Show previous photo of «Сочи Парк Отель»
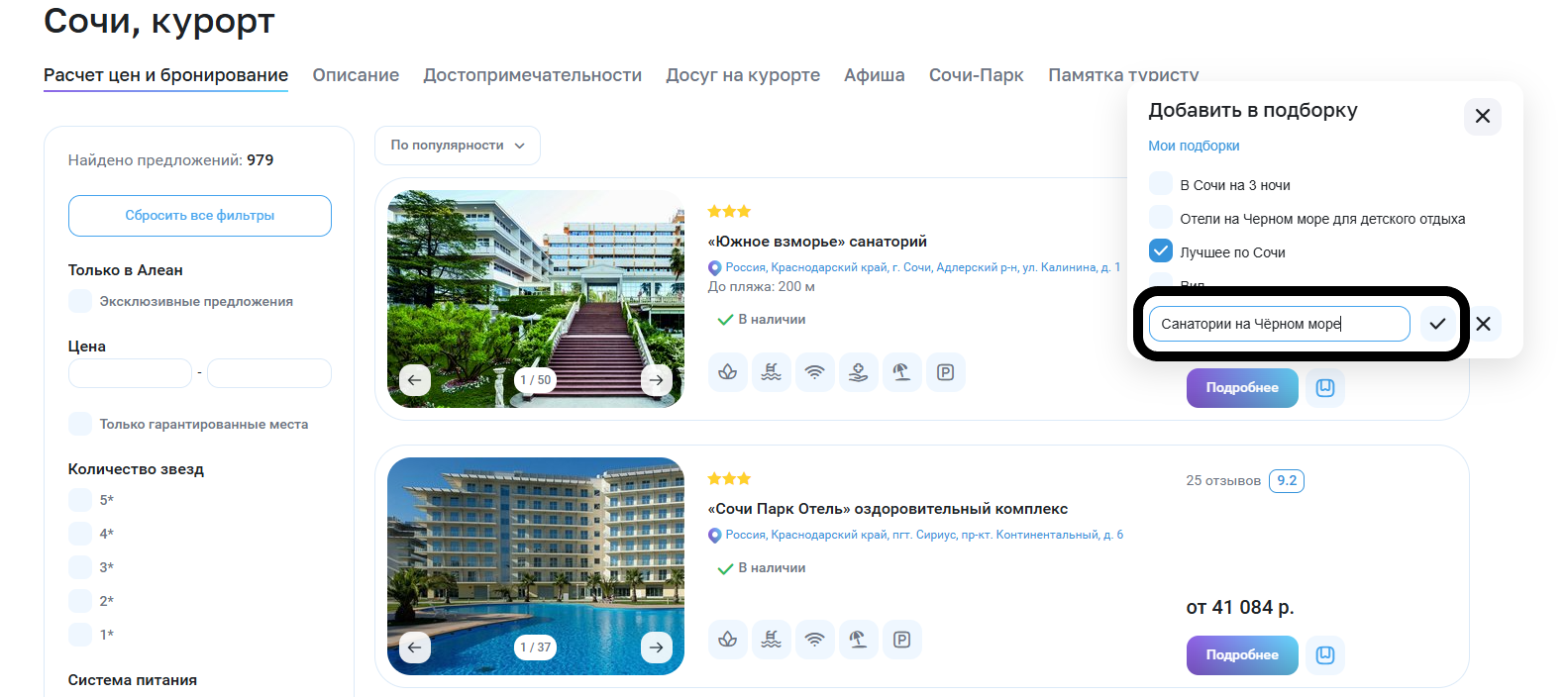 click(415, 647)
